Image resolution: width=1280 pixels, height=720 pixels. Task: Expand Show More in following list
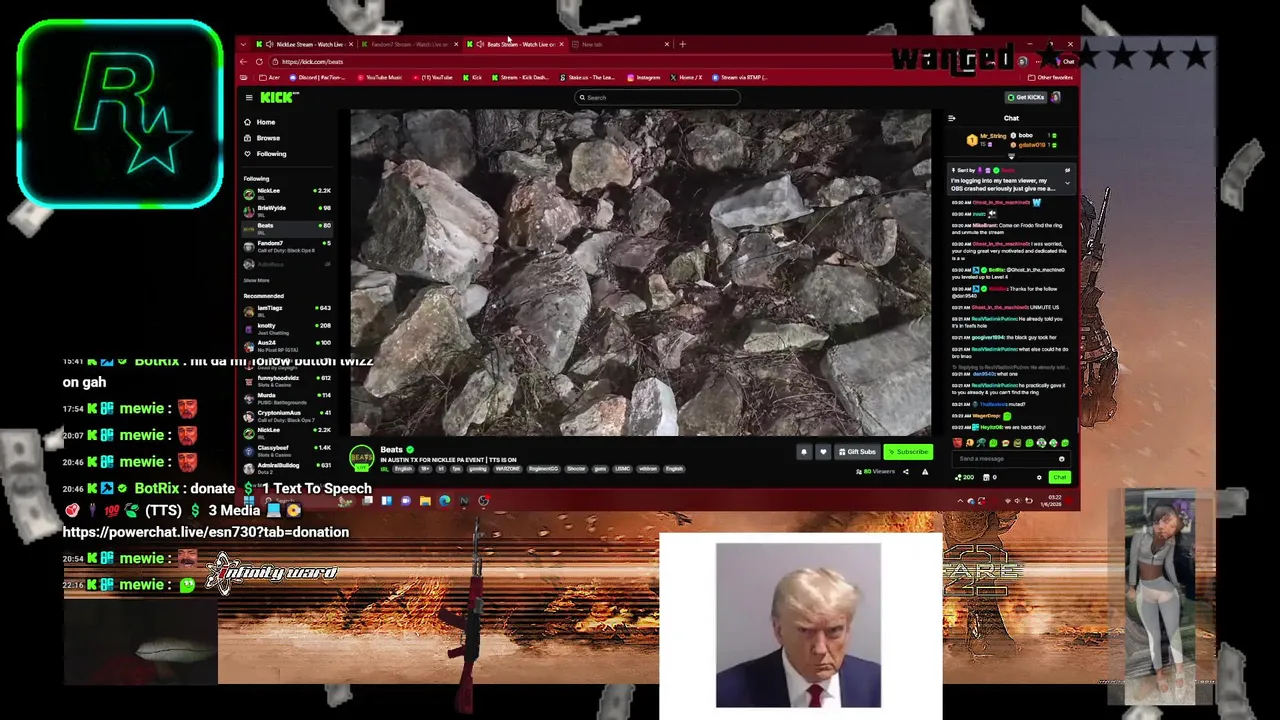[x=257, y=281]
